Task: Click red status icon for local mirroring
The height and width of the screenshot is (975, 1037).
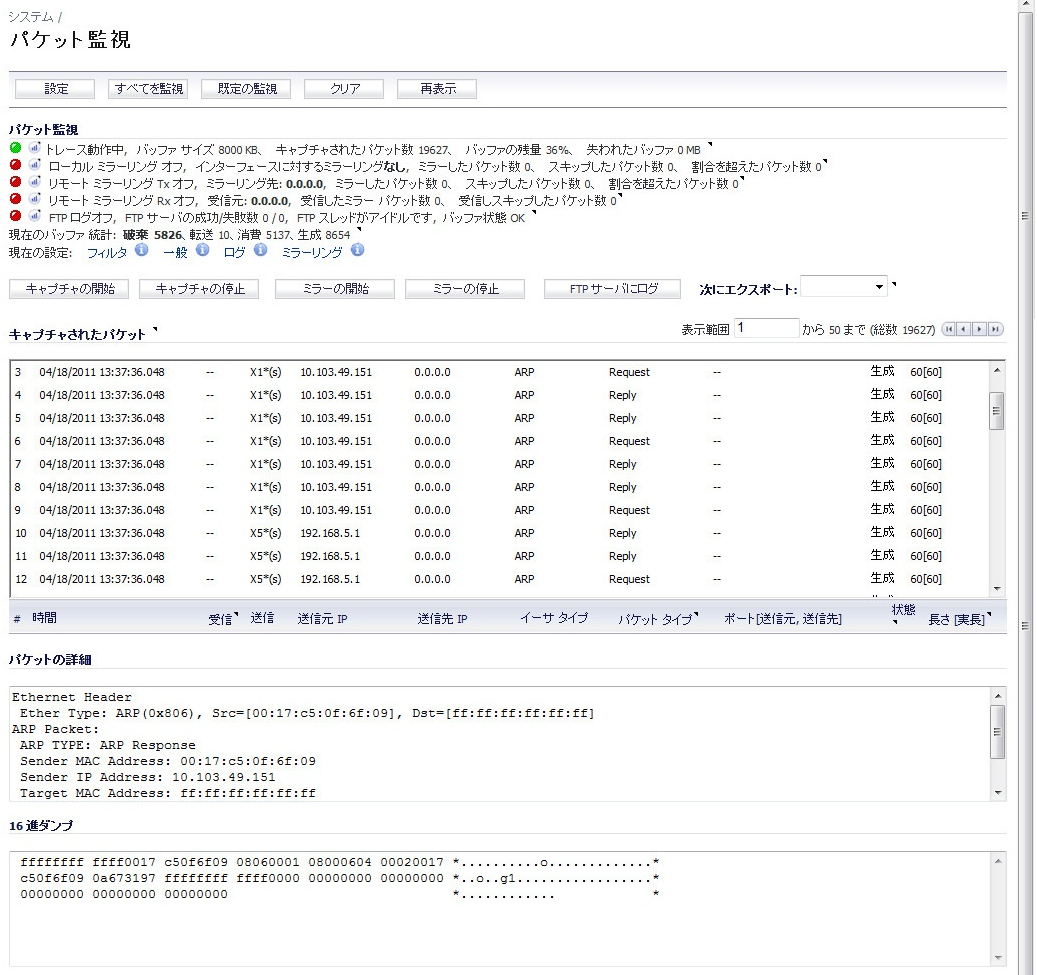Action: pos(15,165)
